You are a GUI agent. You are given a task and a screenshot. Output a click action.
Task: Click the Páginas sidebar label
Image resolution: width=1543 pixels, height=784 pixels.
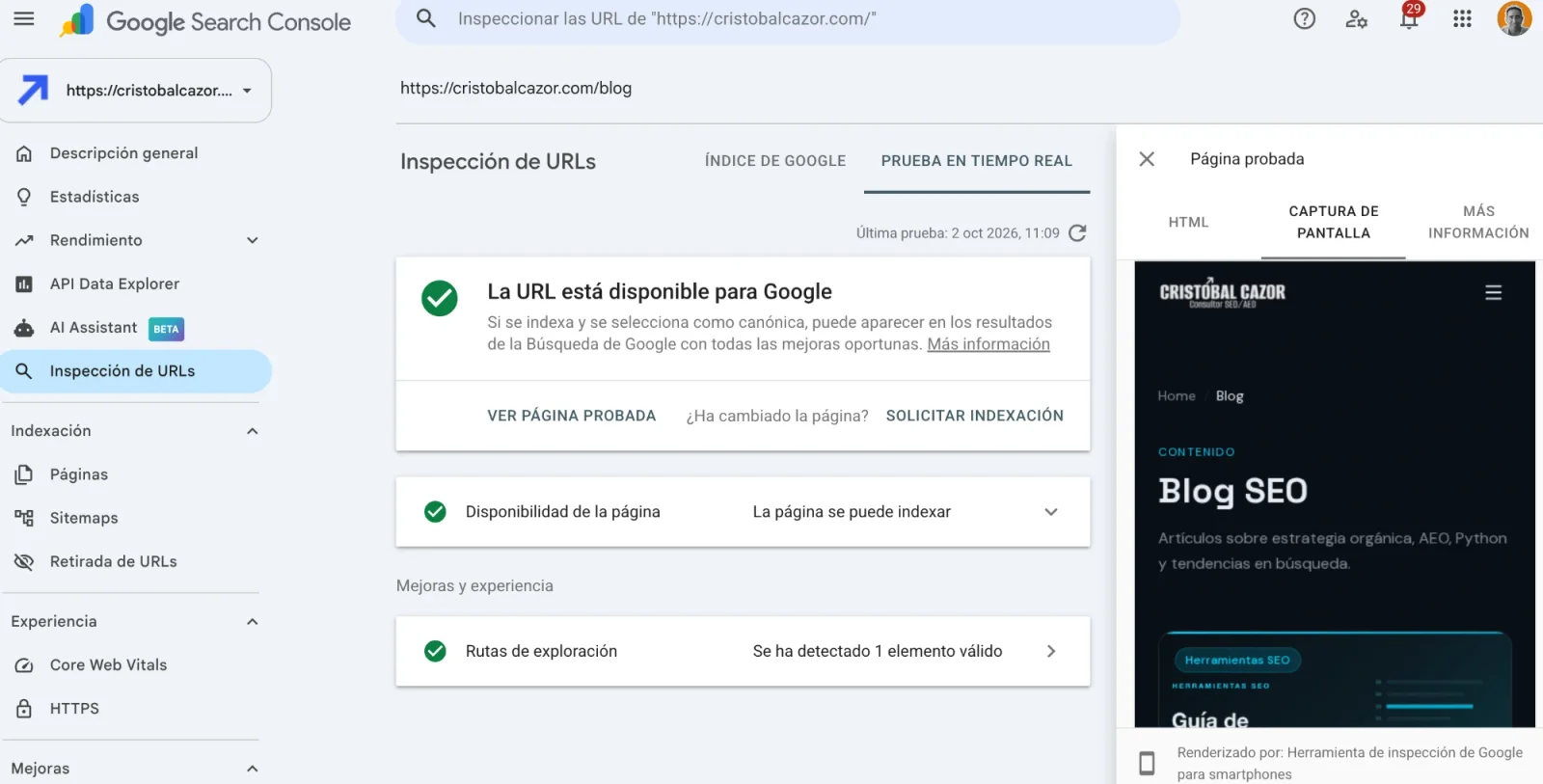coord(79,474)
